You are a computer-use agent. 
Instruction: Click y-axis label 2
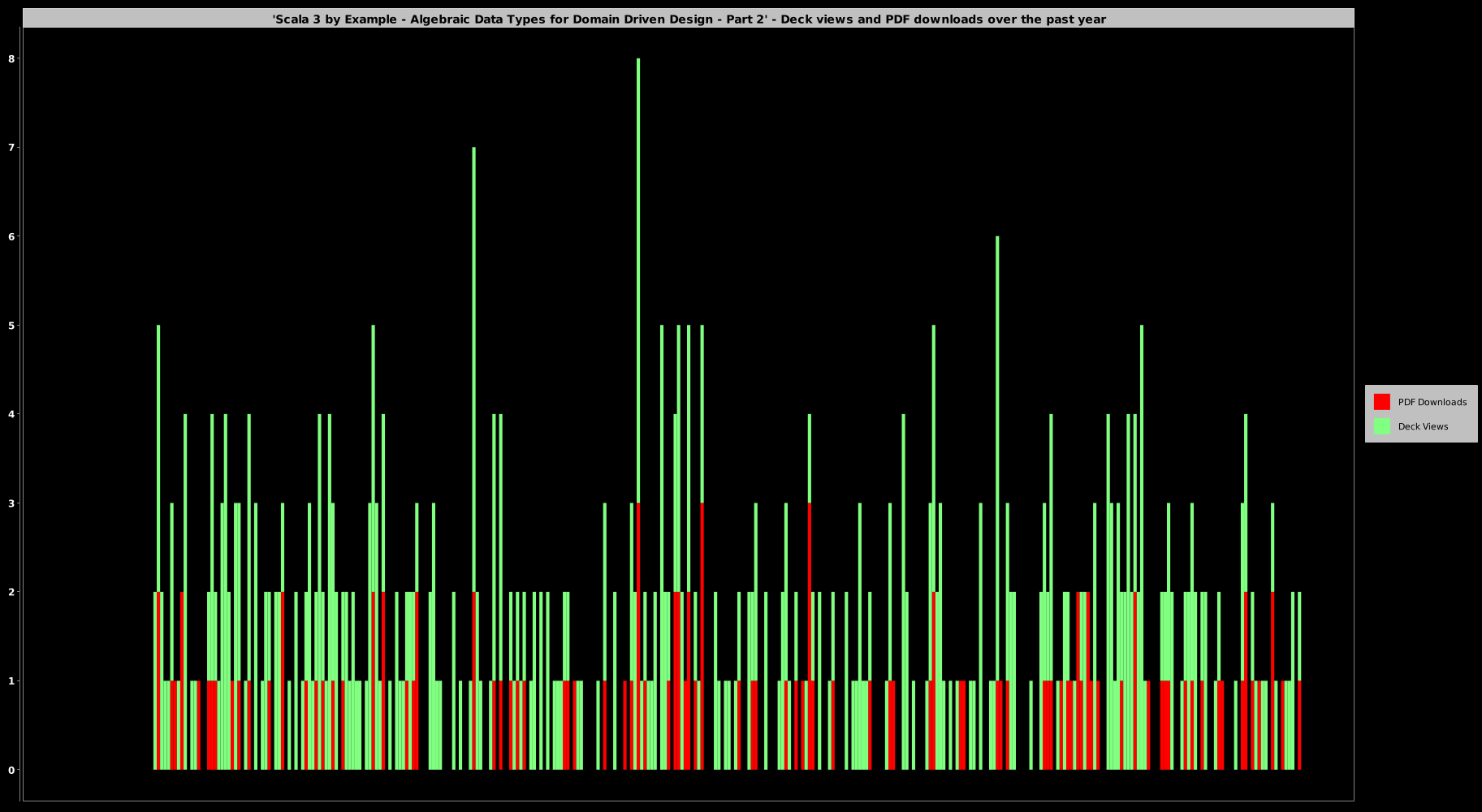point(11,592)
